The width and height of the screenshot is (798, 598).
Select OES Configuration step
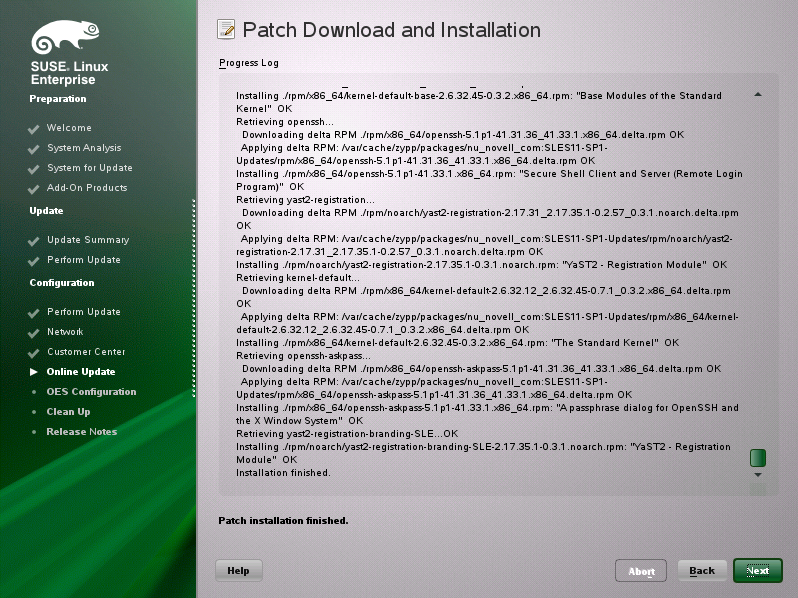(92, 391)
